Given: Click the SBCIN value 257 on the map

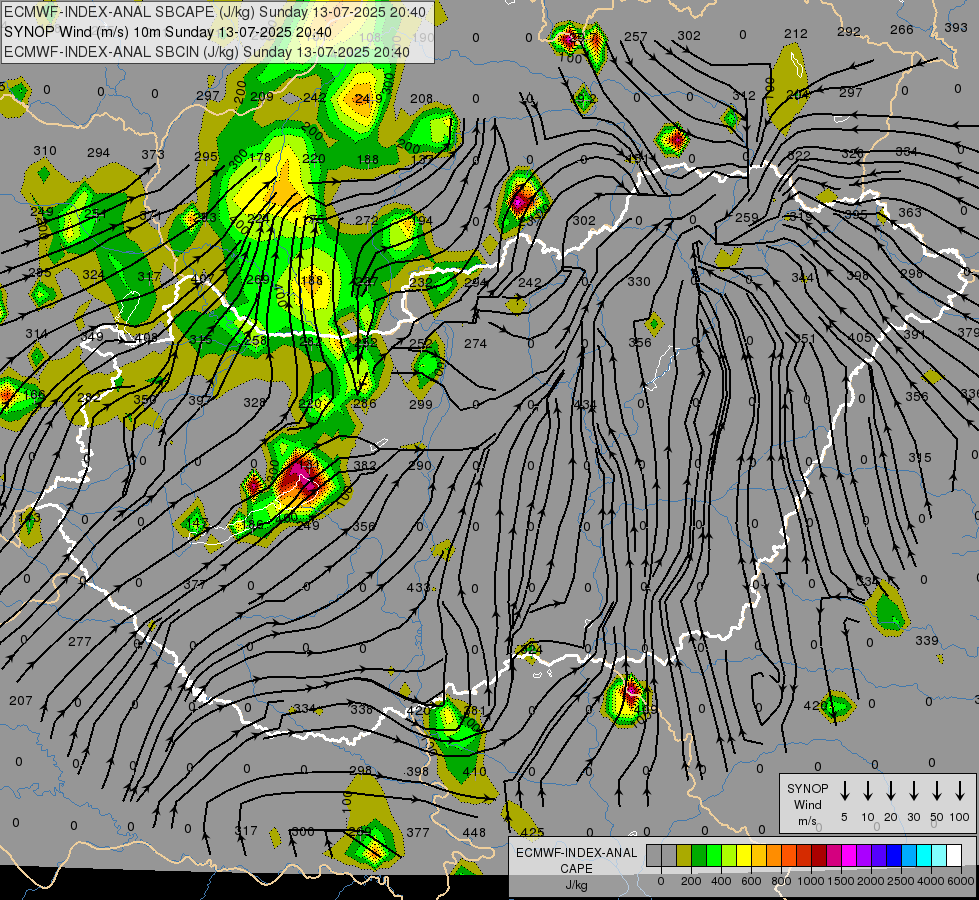Looking at the screenshot, I should (636, 37).
